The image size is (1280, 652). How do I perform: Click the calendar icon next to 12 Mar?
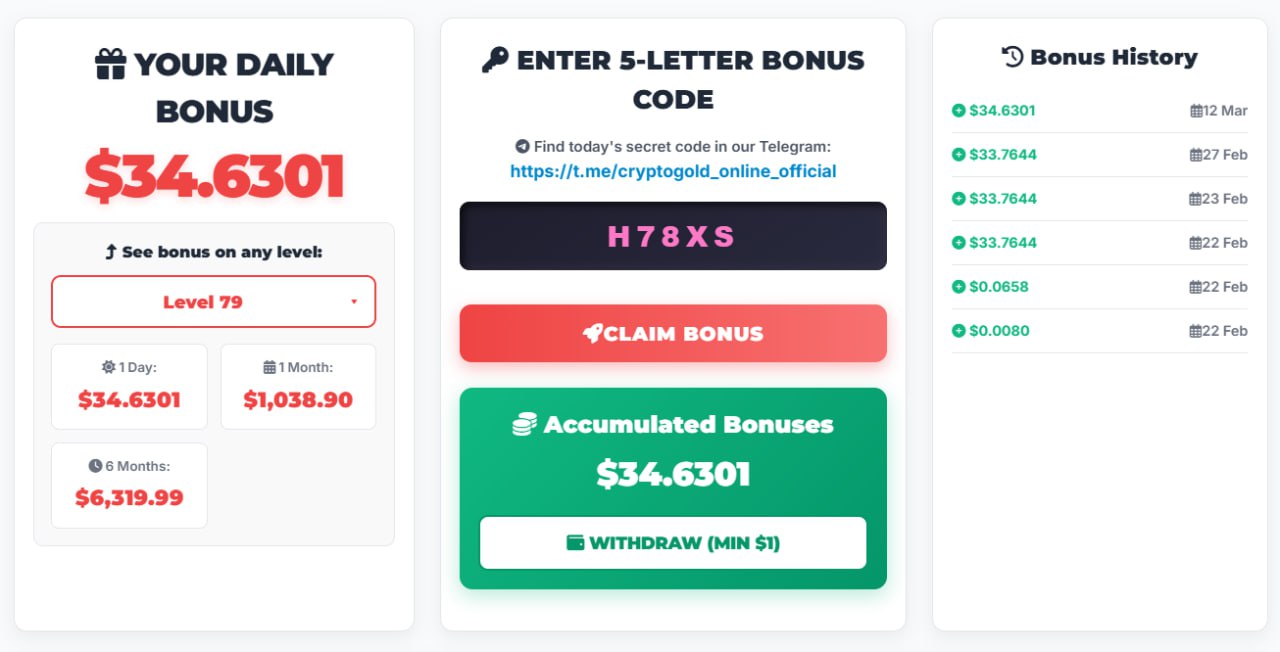click(1196, 111)
